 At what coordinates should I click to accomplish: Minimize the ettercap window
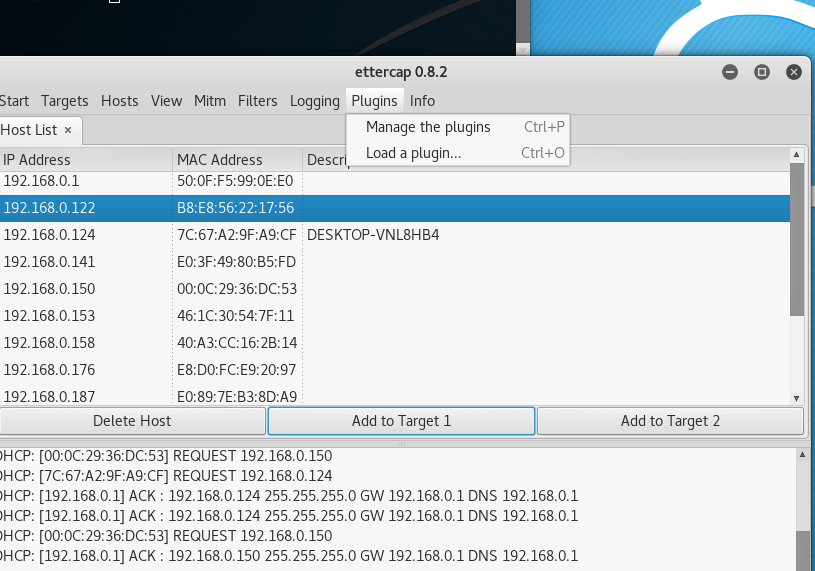point(730,72)
